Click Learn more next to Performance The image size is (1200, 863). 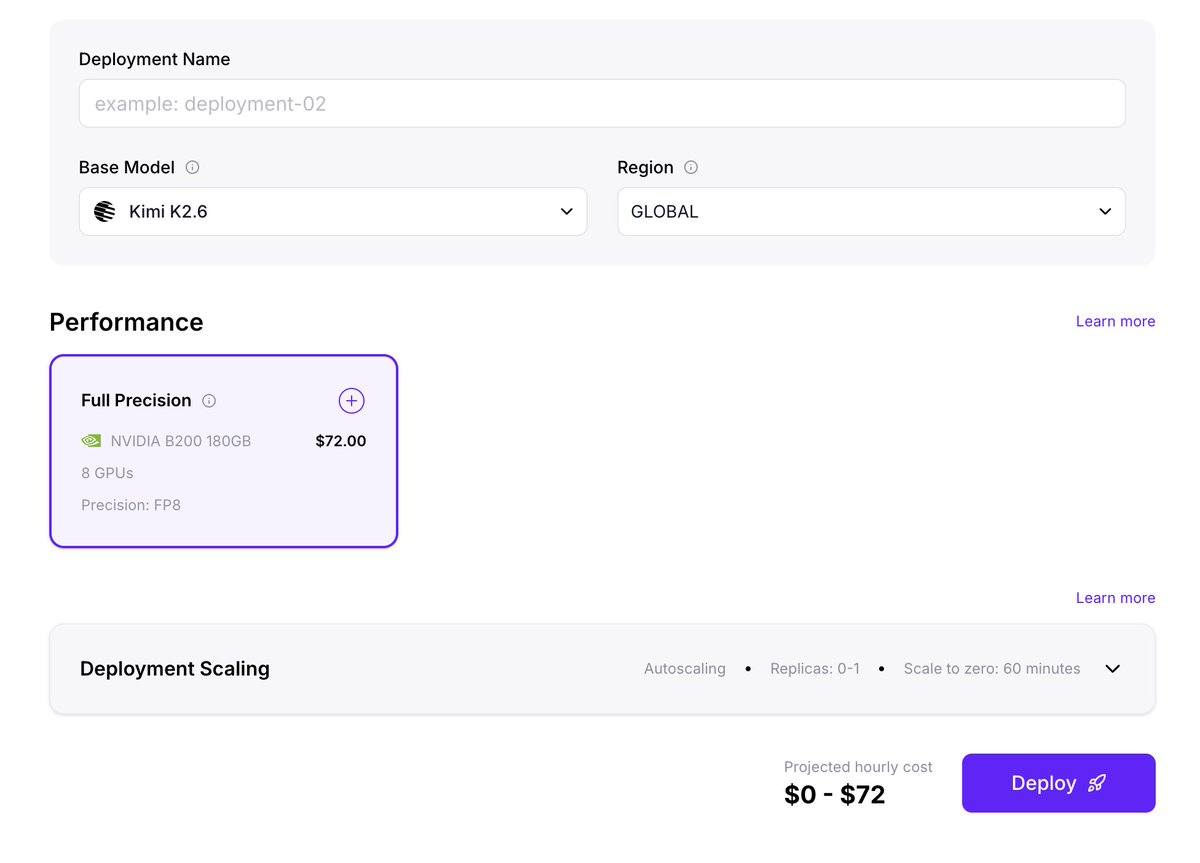coord(1115,321)
